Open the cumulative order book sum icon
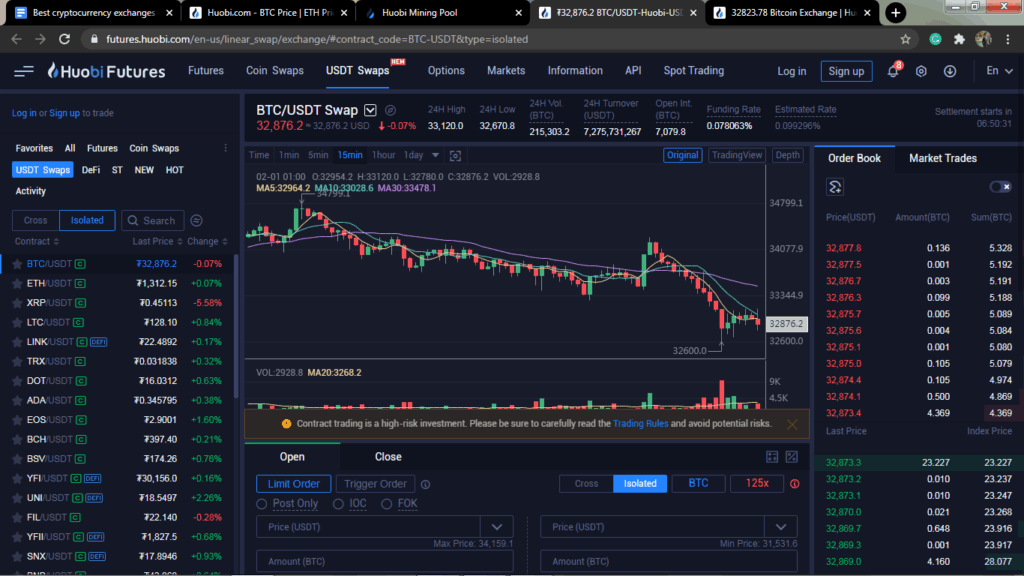 836,187
